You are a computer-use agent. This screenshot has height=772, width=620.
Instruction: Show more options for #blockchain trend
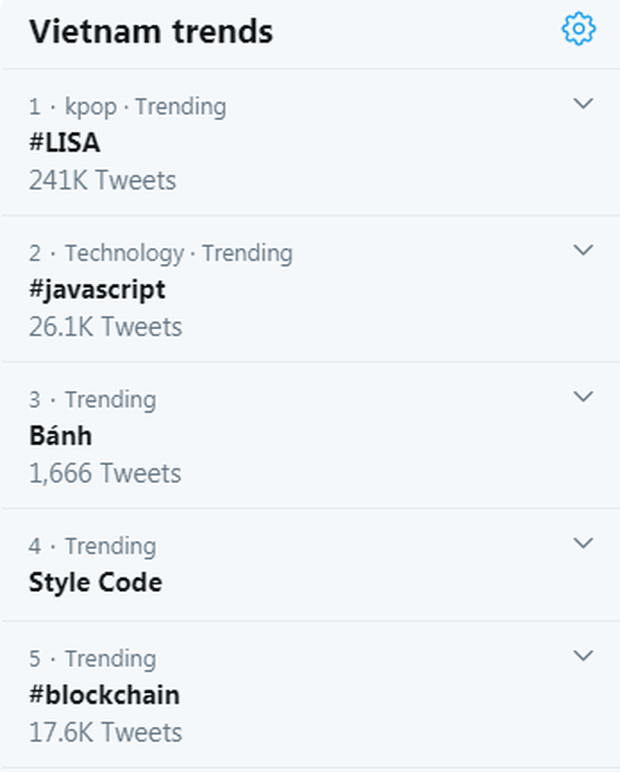click(583, 656)
